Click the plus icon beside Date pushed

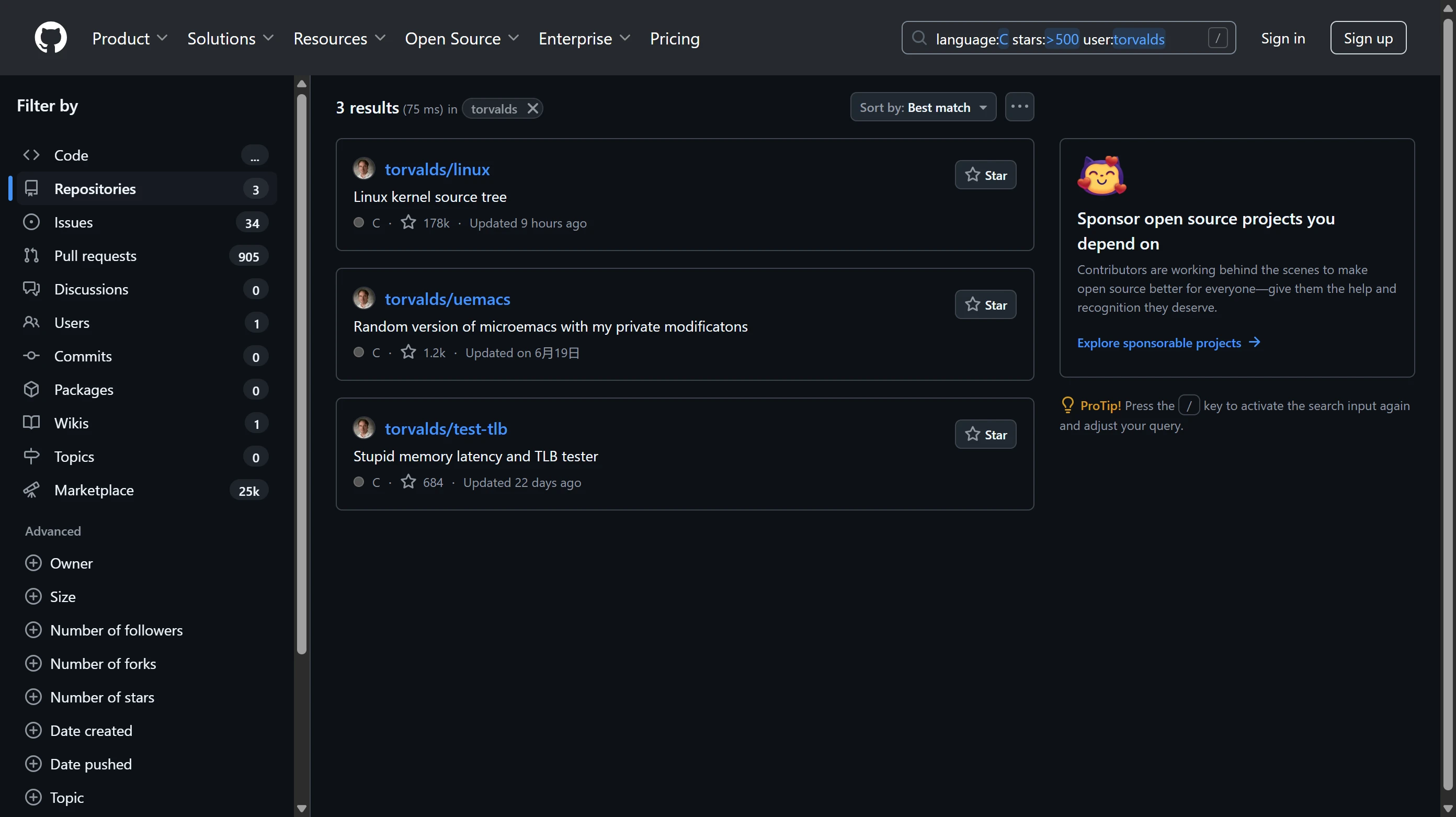coord(33,764)
